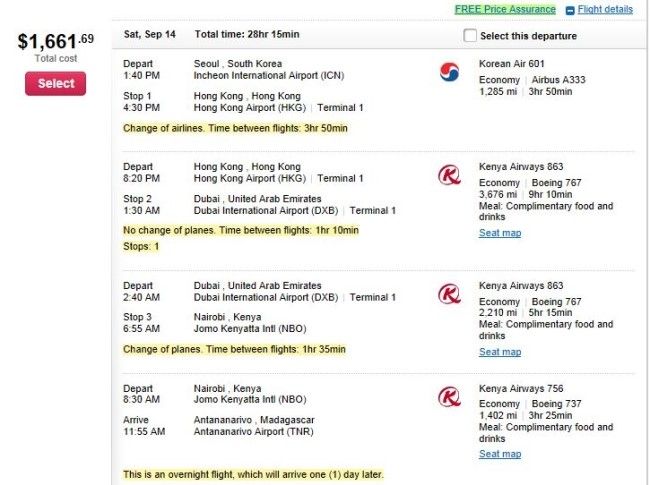Image resolution: width=650 pixels, height=485 pixels.
Task: Click the Change of airlines notice
Action: pyautogui.click(x=235, y=128)
